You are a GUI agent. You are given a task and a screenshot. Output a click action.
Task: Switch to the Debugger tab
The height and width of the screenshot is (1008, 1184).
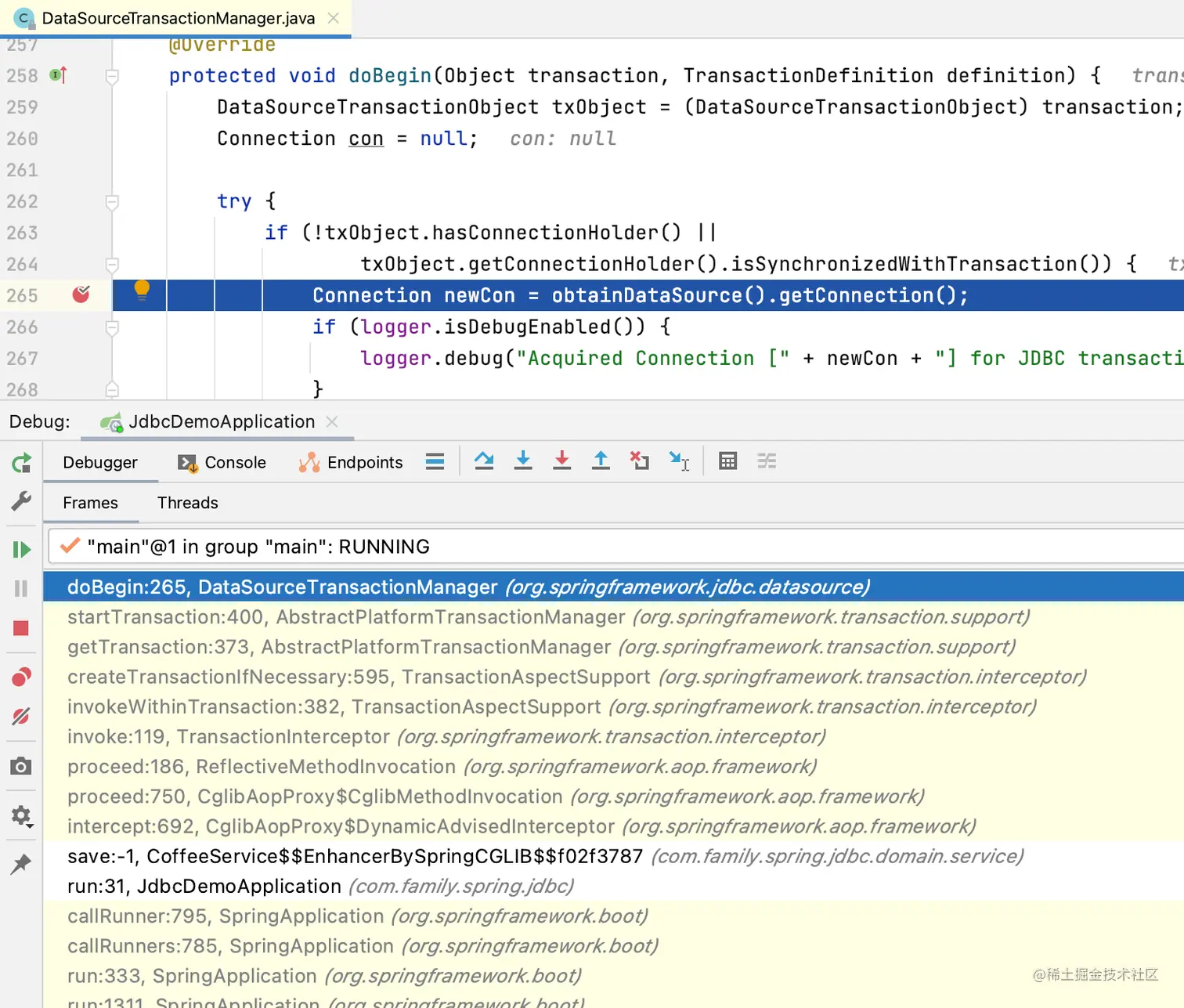100,462
